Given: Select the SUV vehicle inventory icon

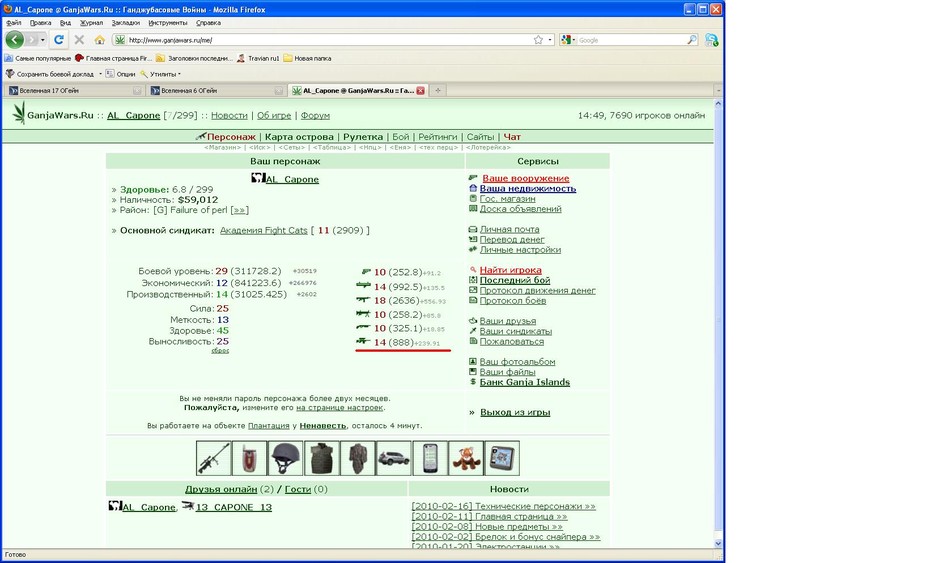Looking at the screenshot, I should 394,458.
